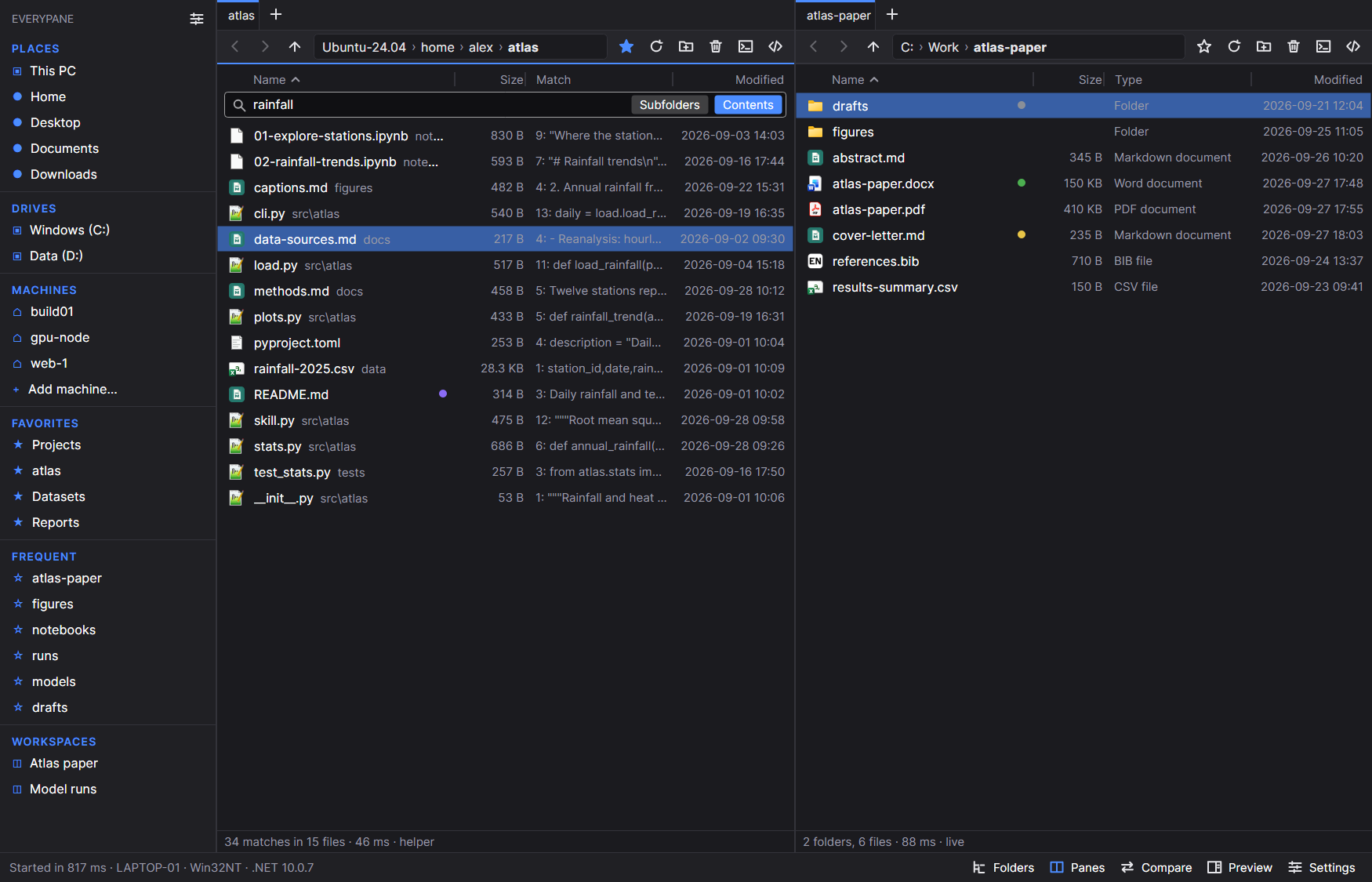1372x882 pixels.
Task: Open the Compare tool
Action: pos(1156,867)
